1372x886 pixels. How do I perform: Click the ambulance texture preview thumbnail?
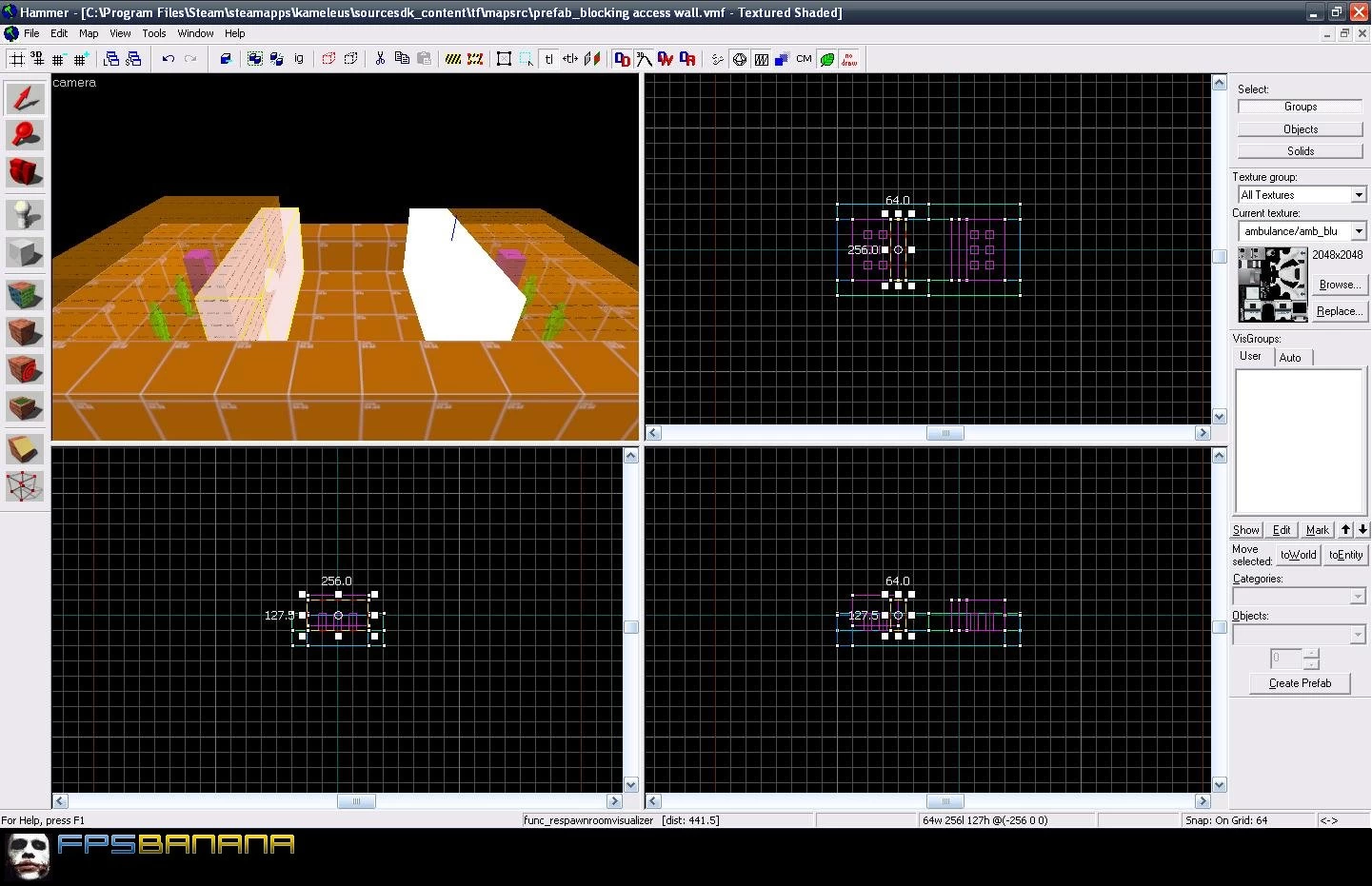(1273, 285)
